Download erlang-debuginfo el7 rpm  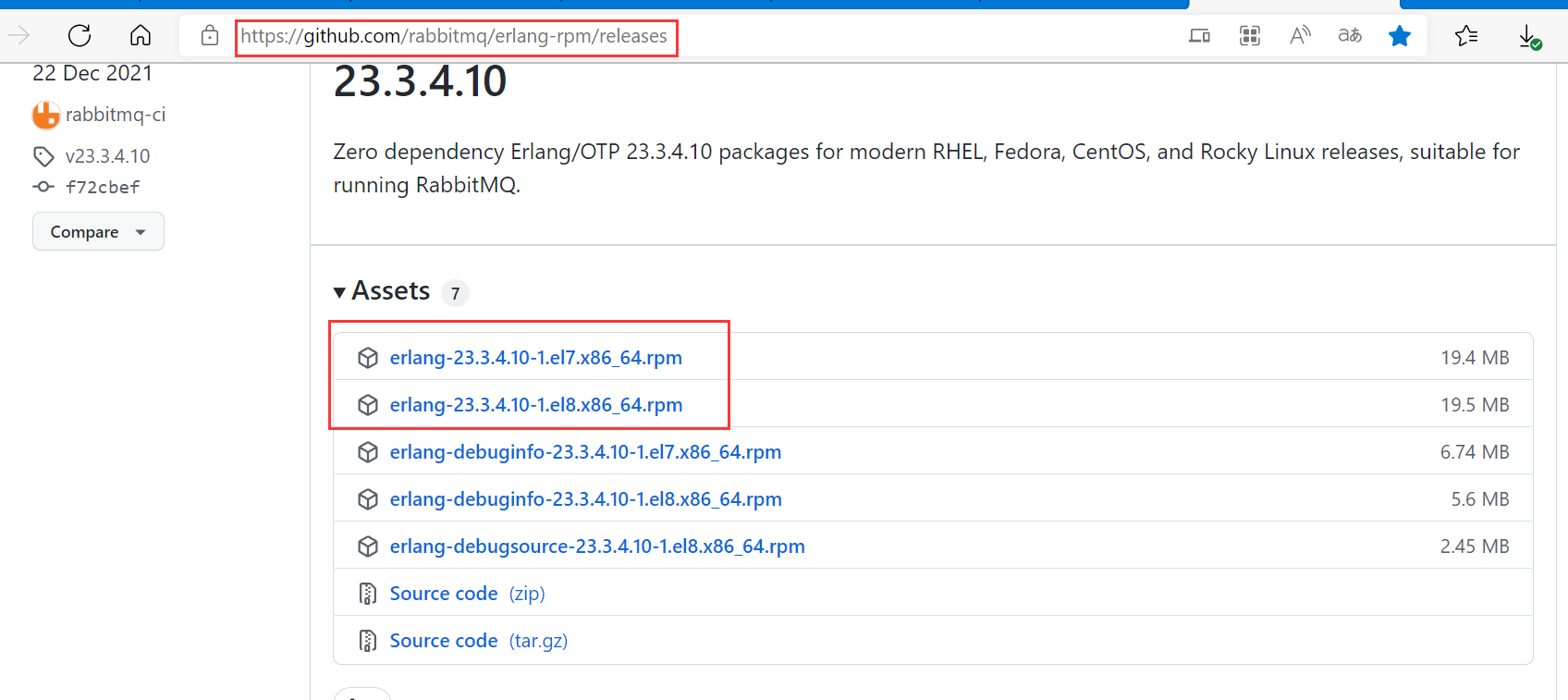585,452
